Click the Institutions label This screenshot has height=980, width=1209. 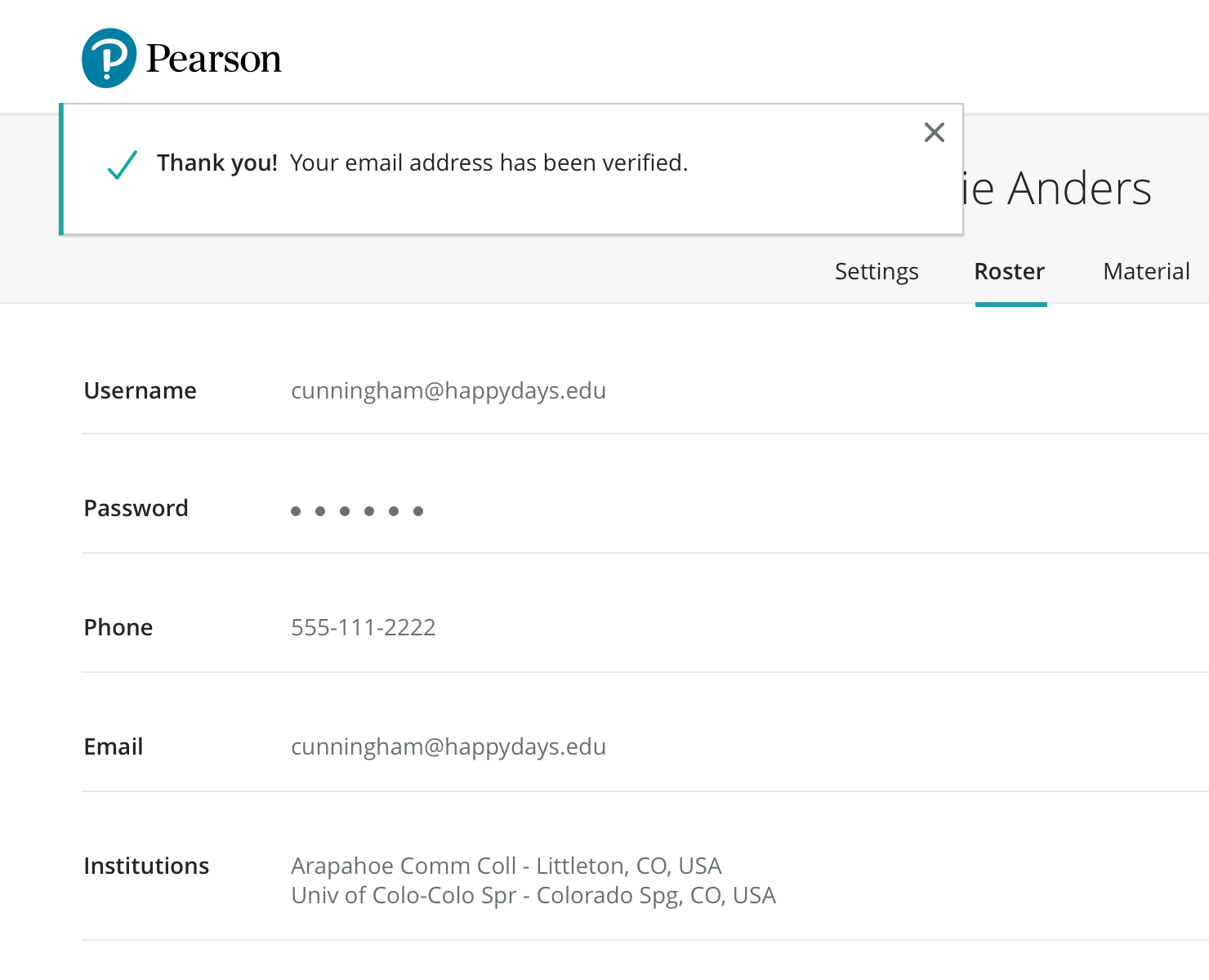click(146, 866)
